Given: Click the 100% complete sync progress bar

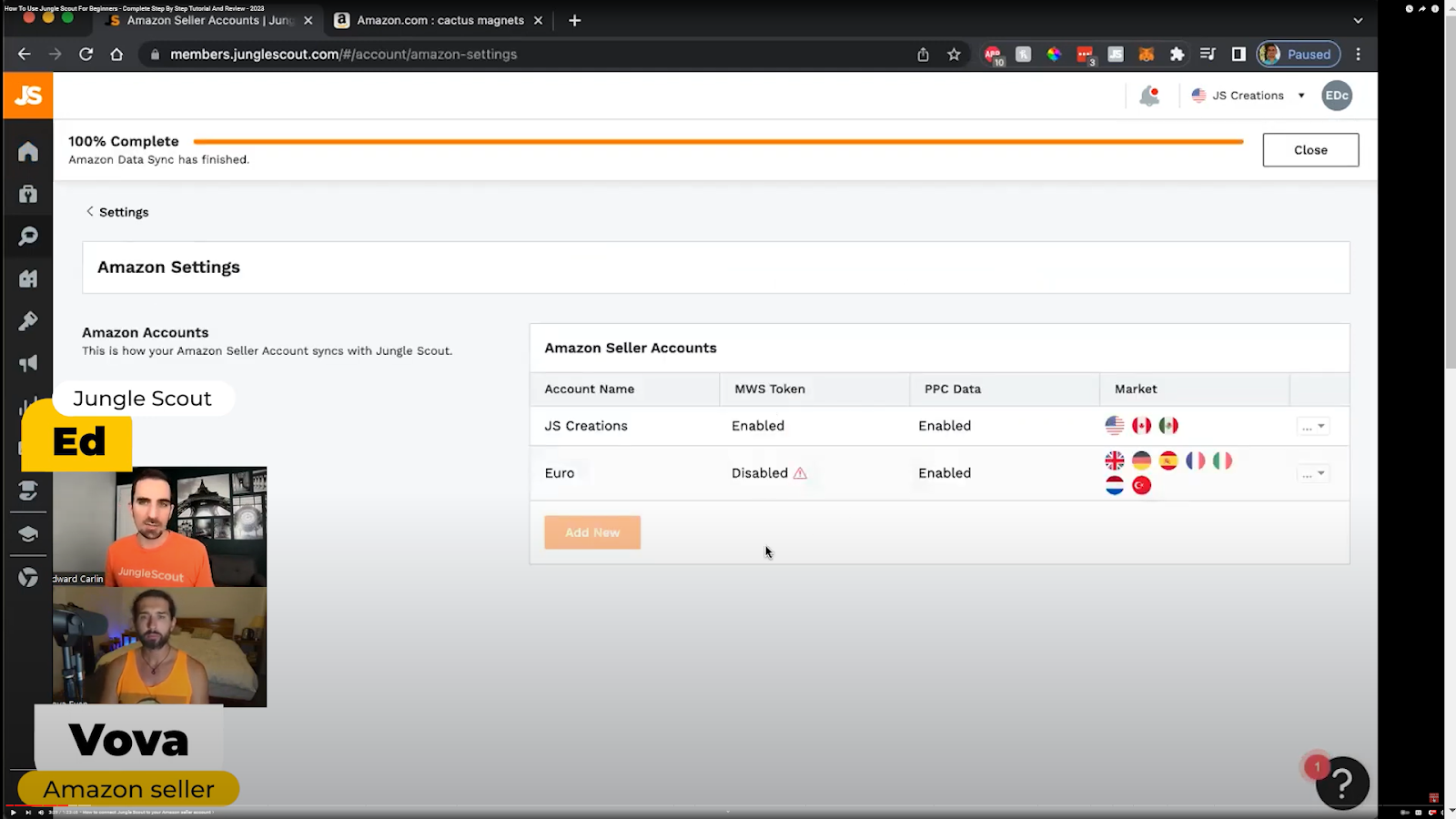Looking at the screenshot, I should pyautogui.click(x=718, y=142).
